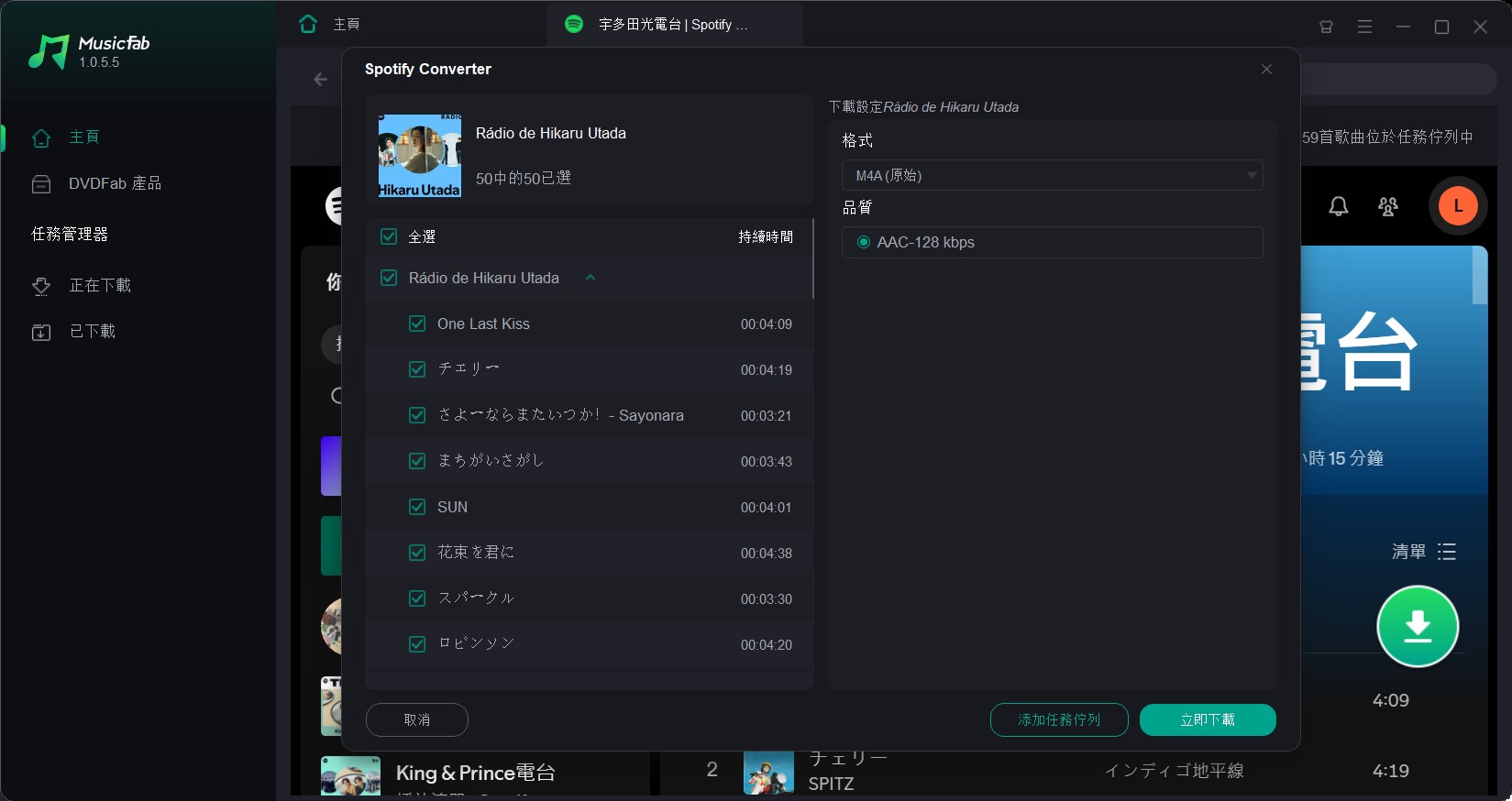Click the DVDFab product icon in sidebar
This screenshot has height=801, width=1512.
pyautogui.click(x=41, y=184)
